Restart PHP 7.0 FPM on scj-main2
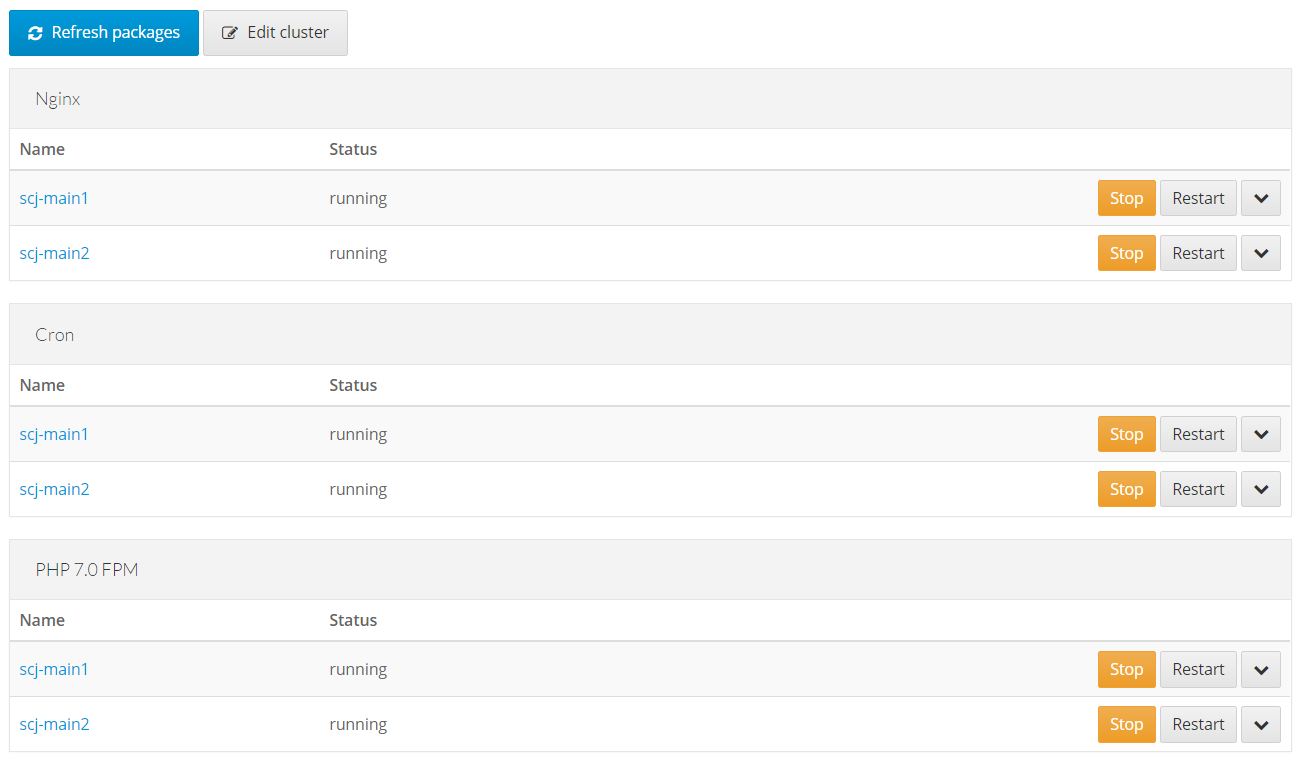Viewport: 1297px width, 763px height. point(1198,724)
